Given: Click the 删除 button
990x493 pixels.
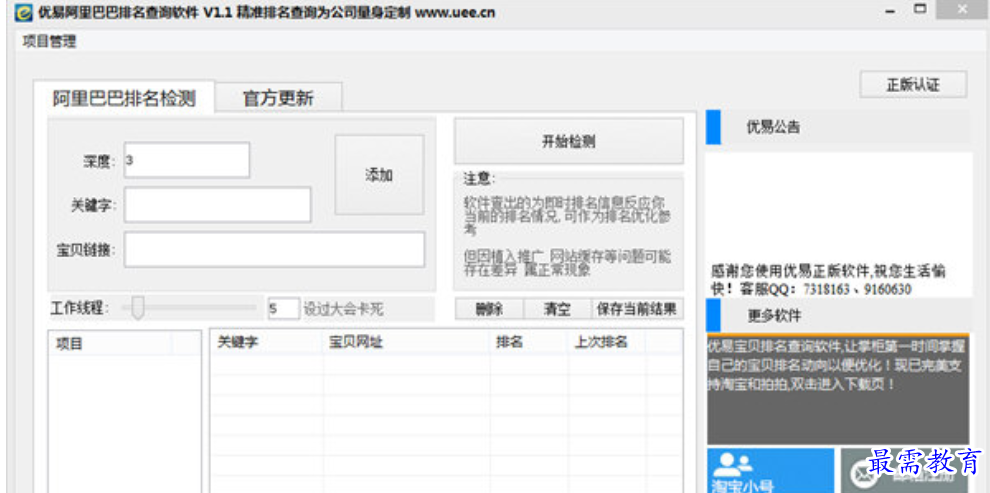Looking at the screenshot, I should (489, 309).
